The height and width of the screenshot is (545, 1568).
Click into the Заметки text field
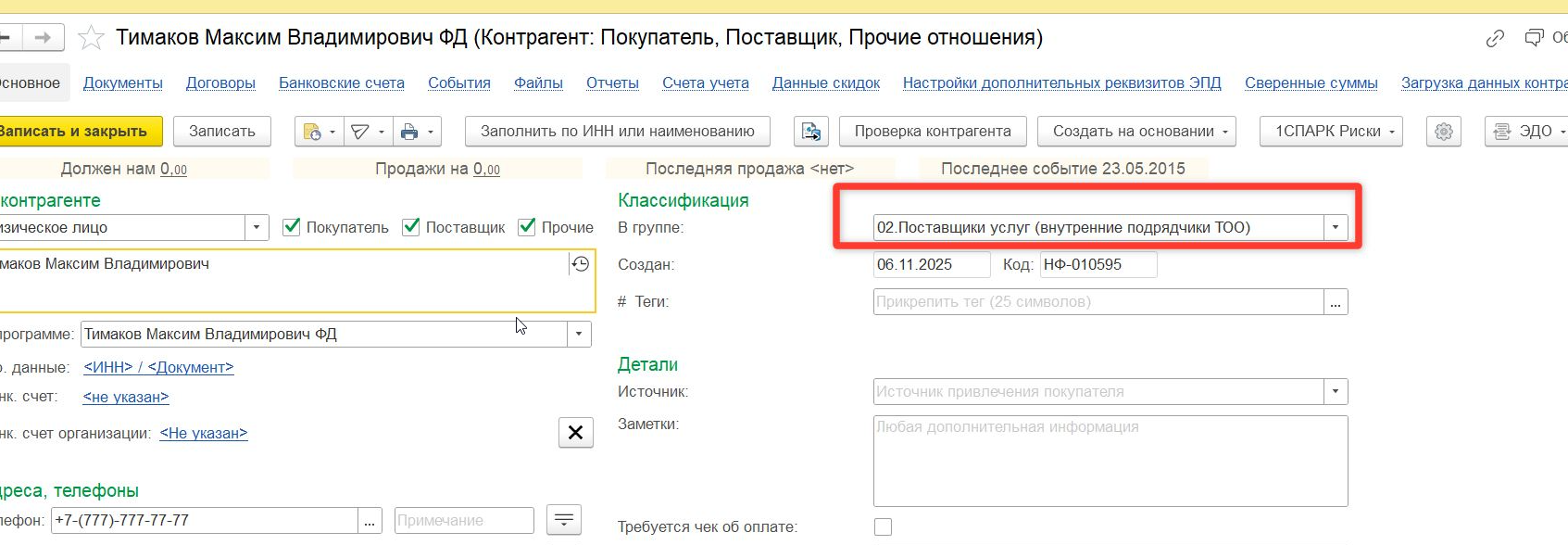tap(1110, 461)
